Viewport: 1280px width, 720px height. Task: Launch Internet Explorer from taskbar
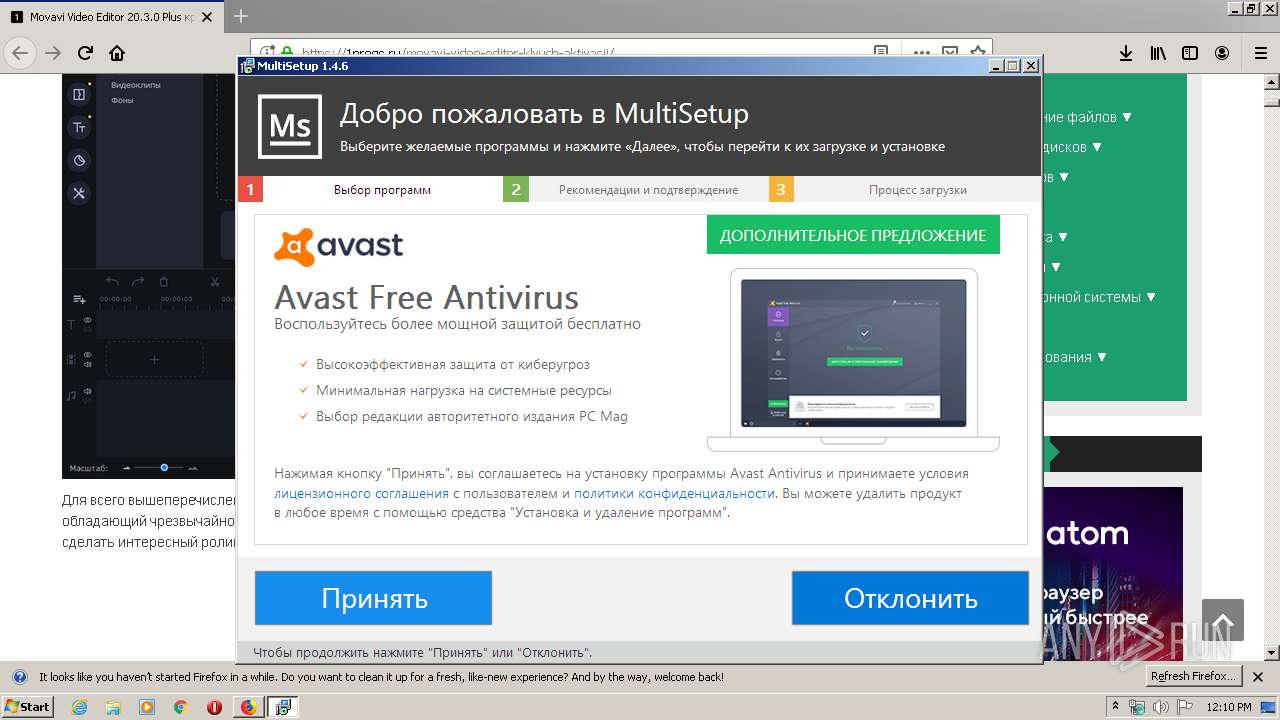tap(80, 707)
